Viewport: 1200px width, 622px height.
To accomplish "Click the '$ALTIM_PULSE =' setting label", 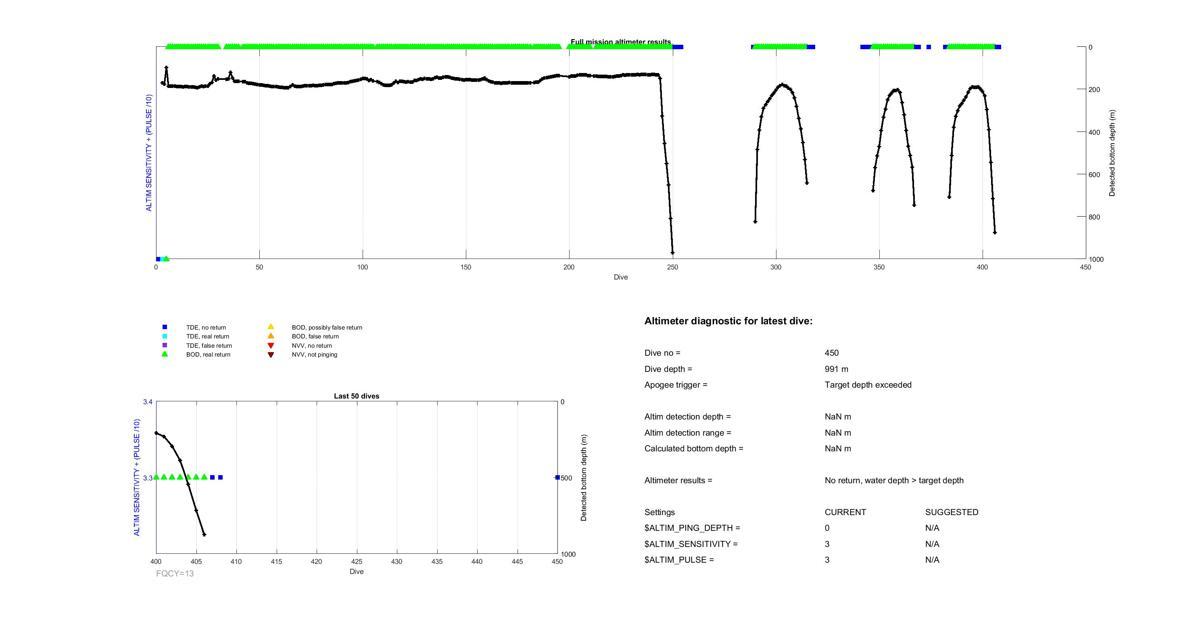I will (680, 560).
